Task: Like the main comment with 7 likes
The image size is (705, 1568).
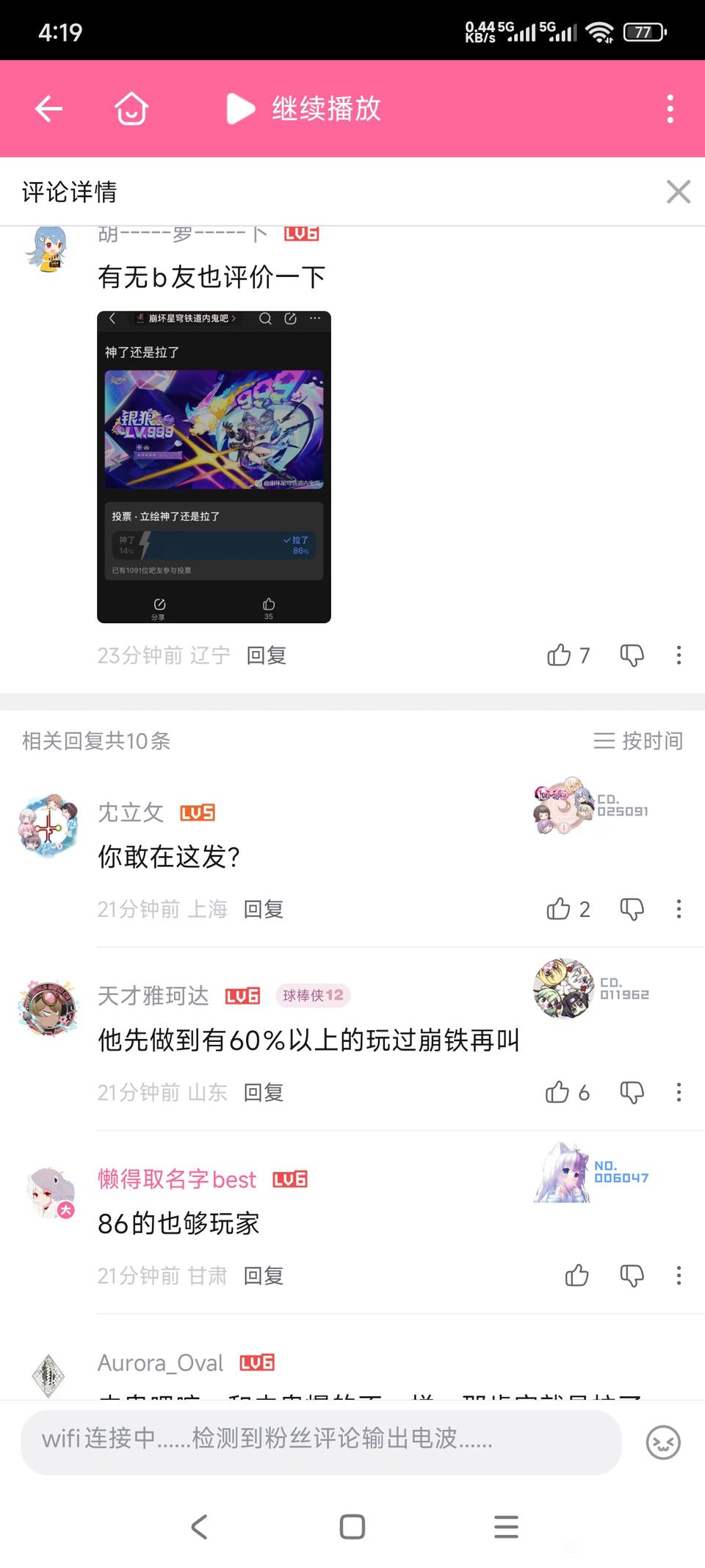Action: 568,655
